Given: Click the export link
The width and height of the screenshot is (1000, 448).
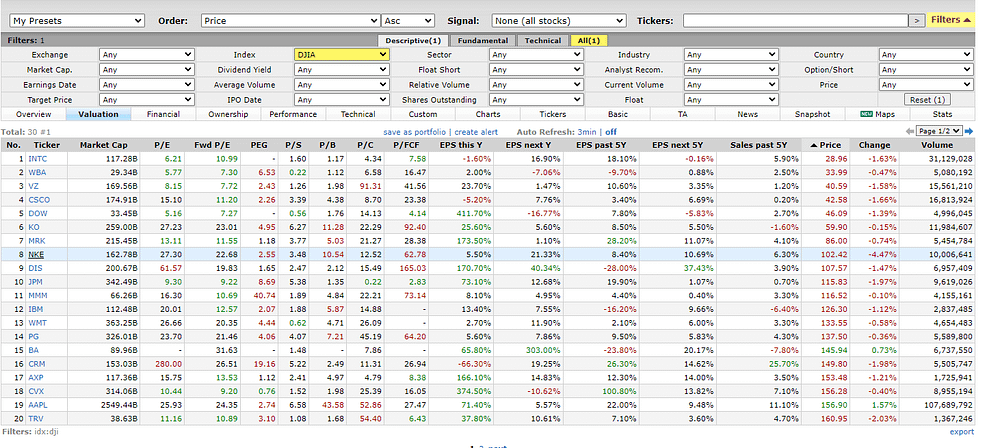Looking at the screenshot, I should point(962,431).
